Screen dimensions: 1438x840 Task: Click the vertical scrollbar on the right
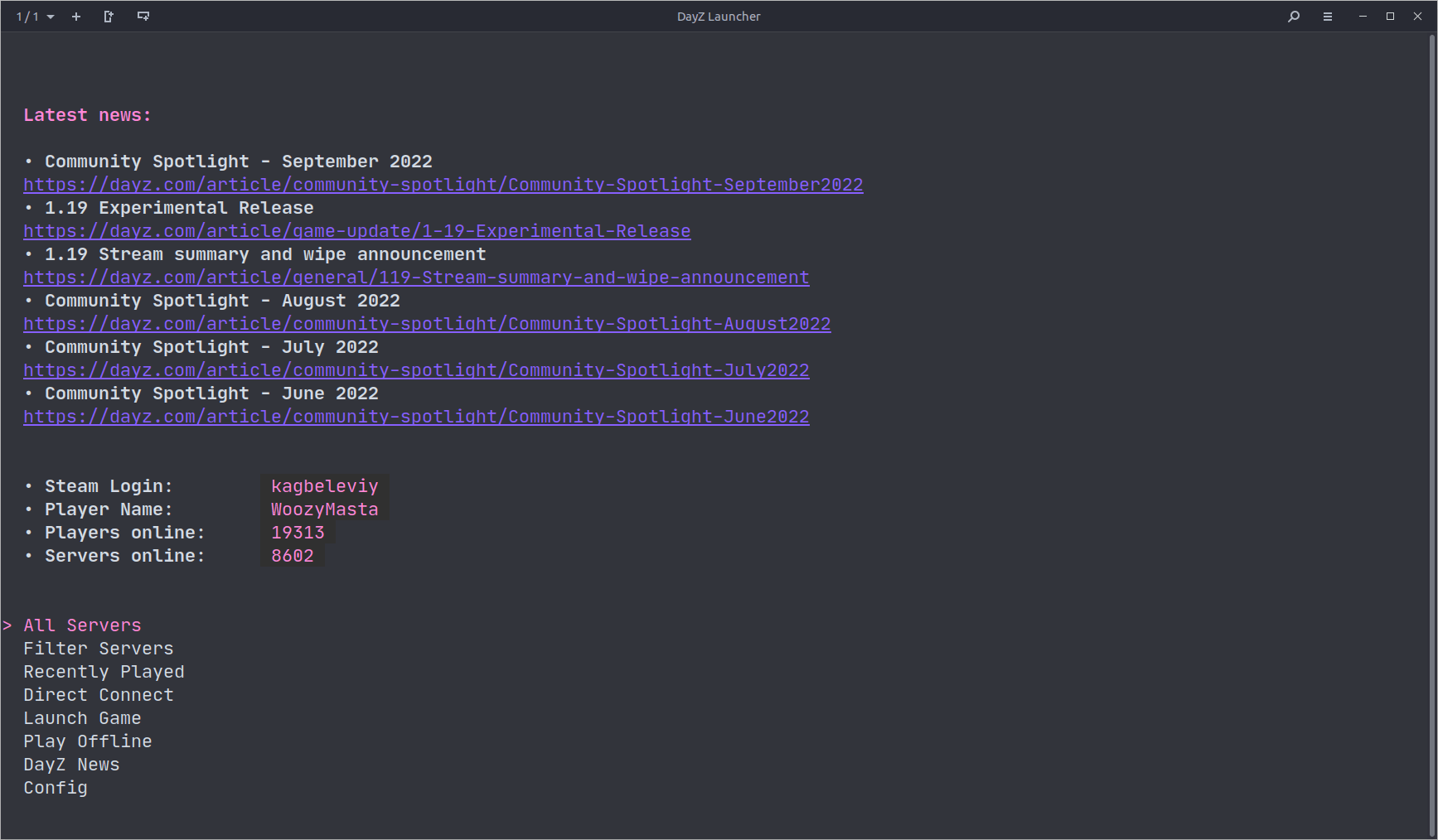(x=1432, y=435)
